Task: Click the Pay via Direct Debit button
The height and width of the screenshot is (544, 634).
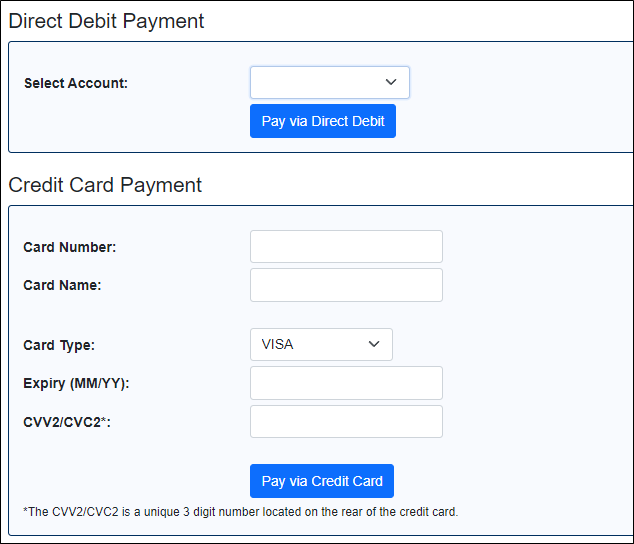Action: coord(323,121)
